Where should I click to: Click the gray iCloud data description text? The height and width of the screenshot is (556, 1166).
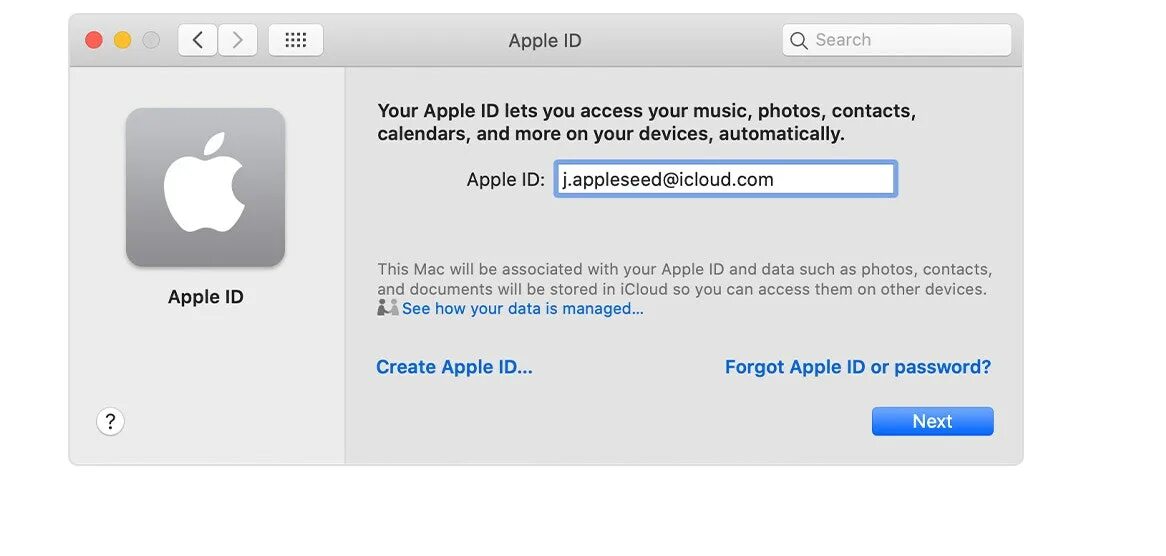tap(684, 279)
